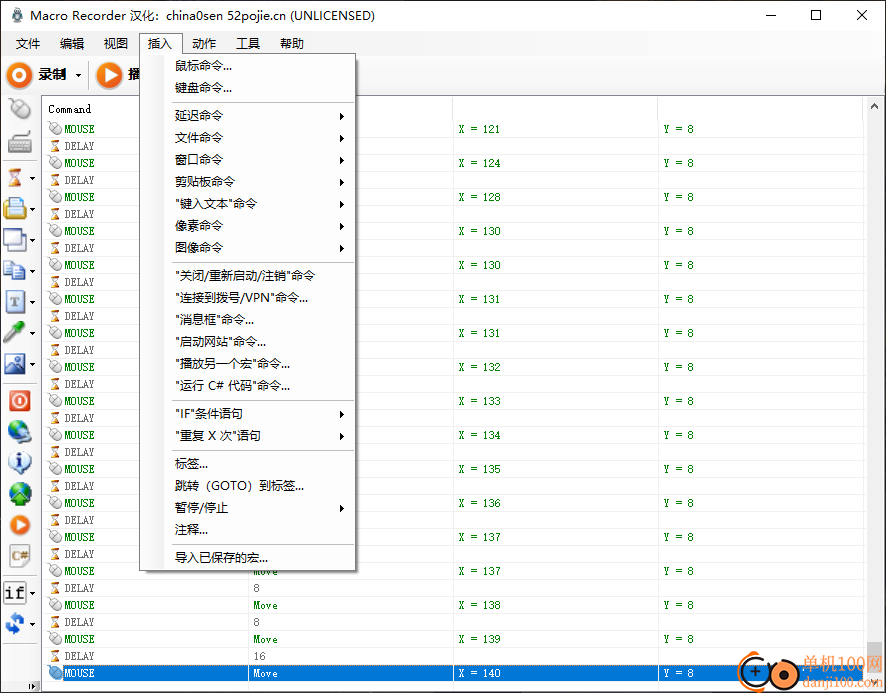Select the MOUSE row with X = 140

(454, 673)
